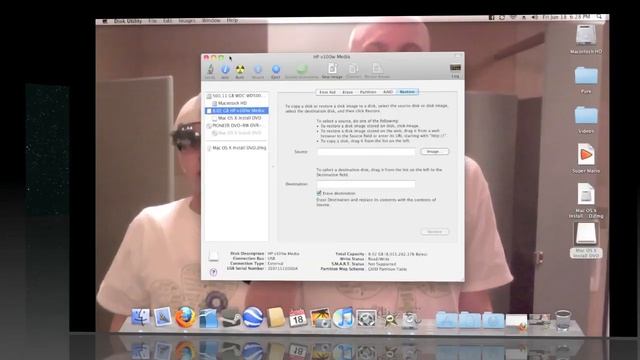The width and height of the screenshot is (640, 360).
Task: Open the Trash in the Dock
Action: (563, 320)
